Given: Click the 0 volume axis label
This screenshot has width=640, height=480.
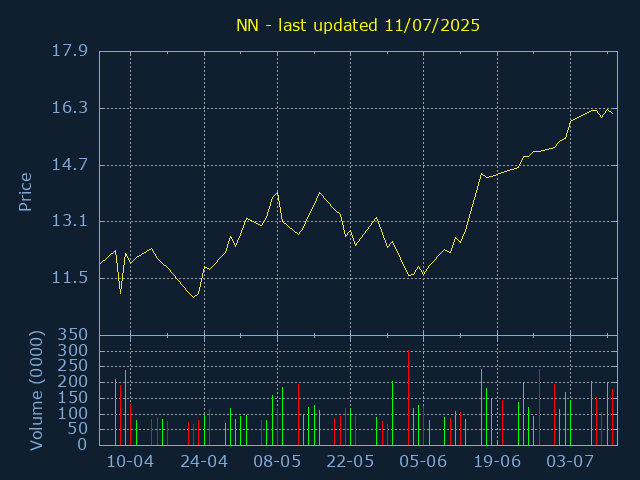Looking at the screenshot, I should coord(83,444).
